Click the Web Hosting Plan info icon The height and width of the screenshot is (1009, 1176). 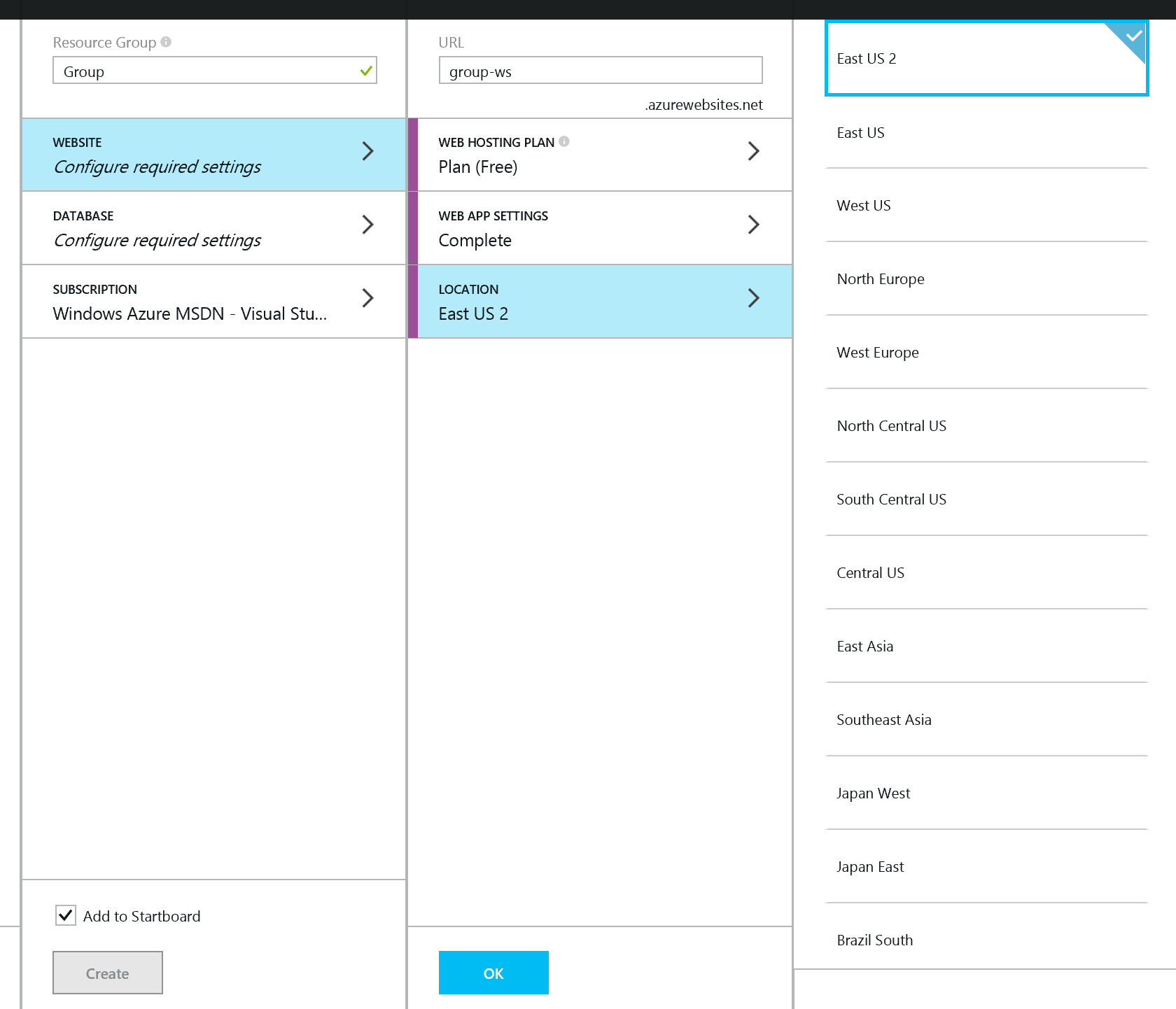pos(564,141)
